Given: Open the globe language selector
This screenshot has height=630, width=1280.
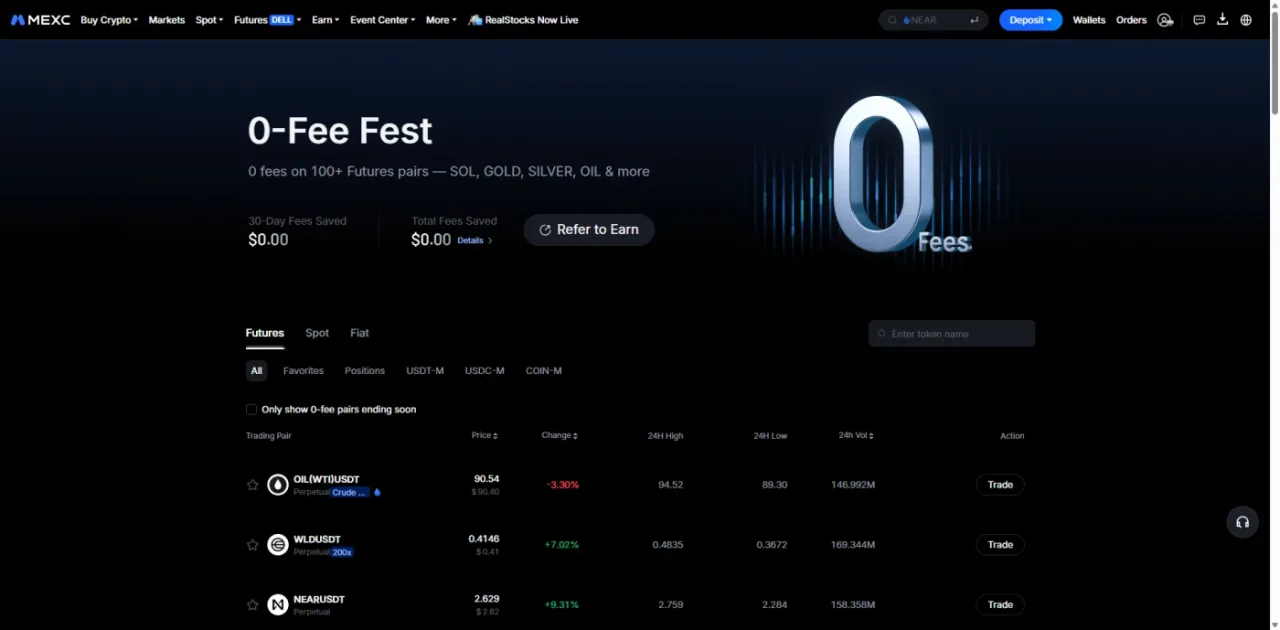Looking at the screenshot, I should [1246, 20].
